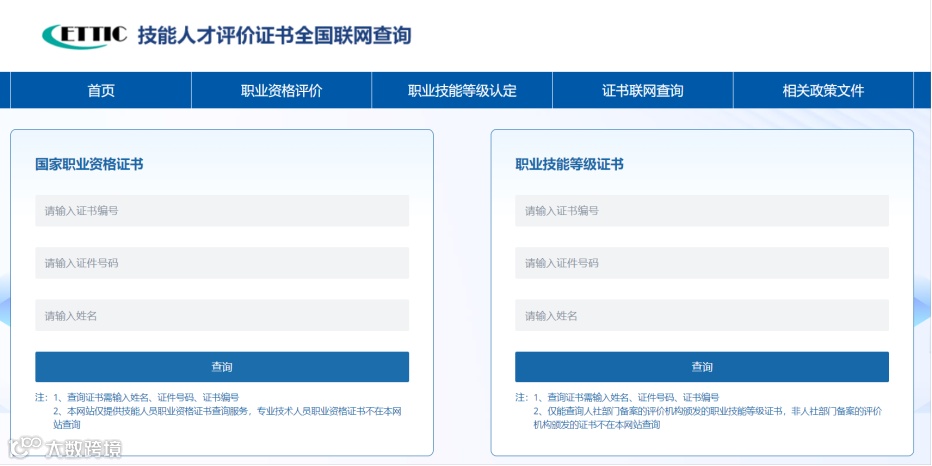Click first note line in left panel
932x466 pixels.
point(146,397)
